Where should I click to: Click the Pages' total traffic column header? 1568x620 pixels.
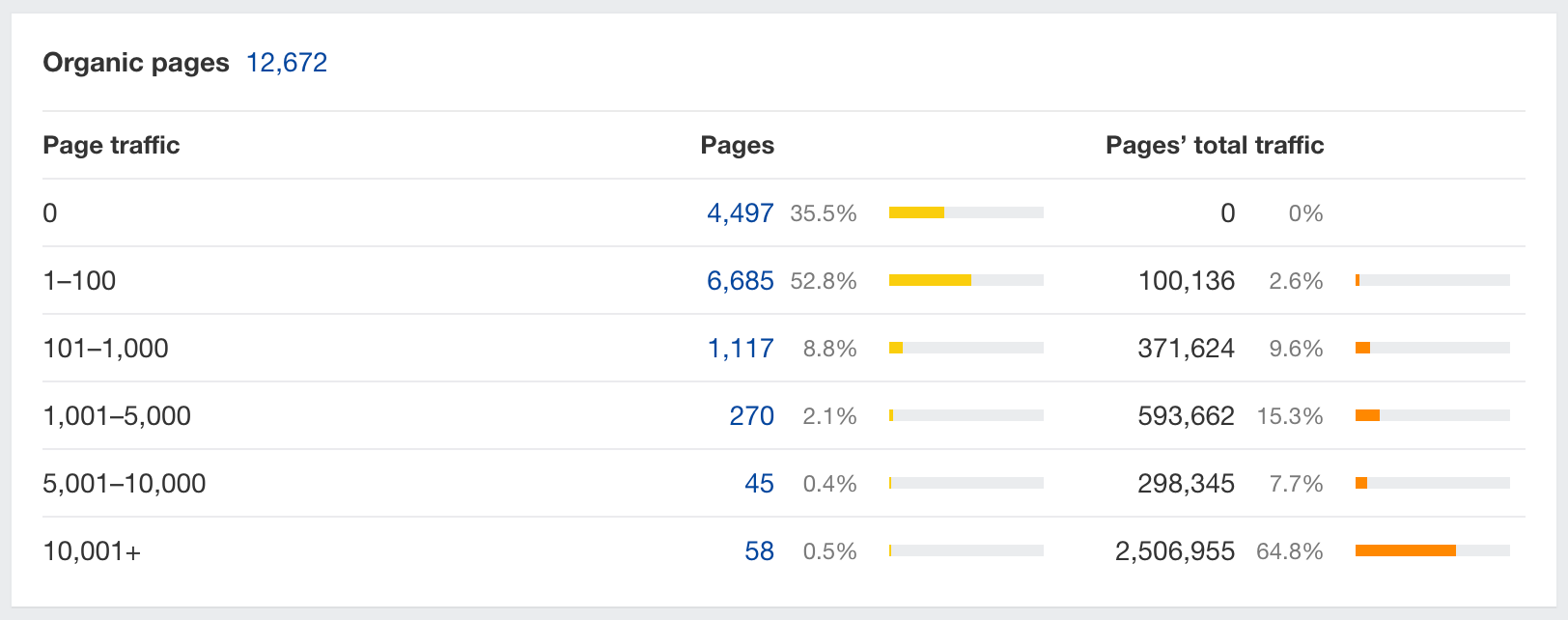click(1214, 145)
